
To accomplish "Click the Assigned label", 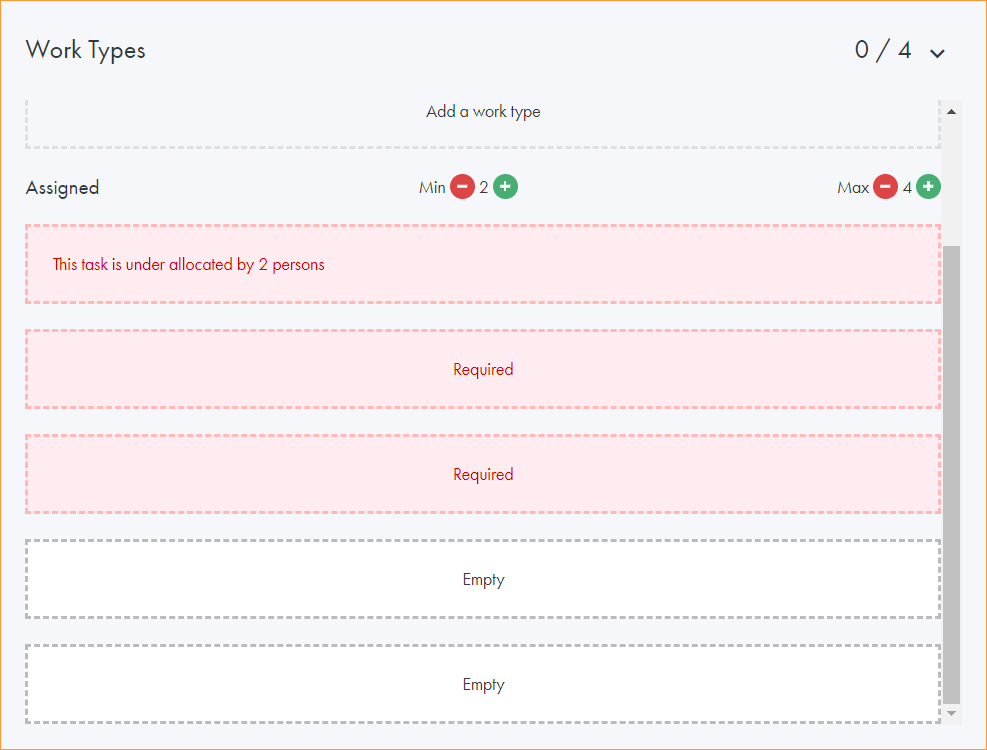I will 62,188.
